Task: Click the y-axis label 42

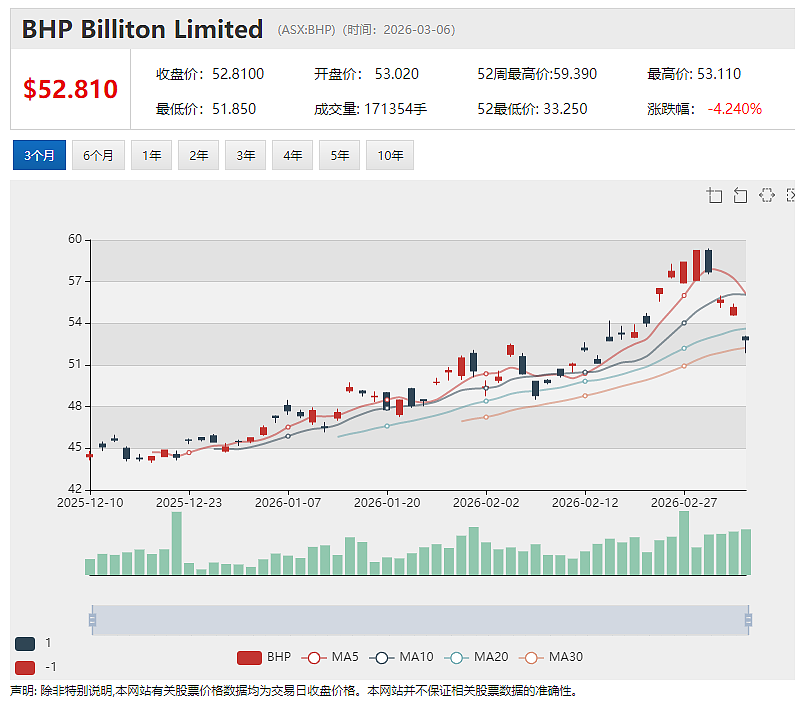Action: click(75, 489)
